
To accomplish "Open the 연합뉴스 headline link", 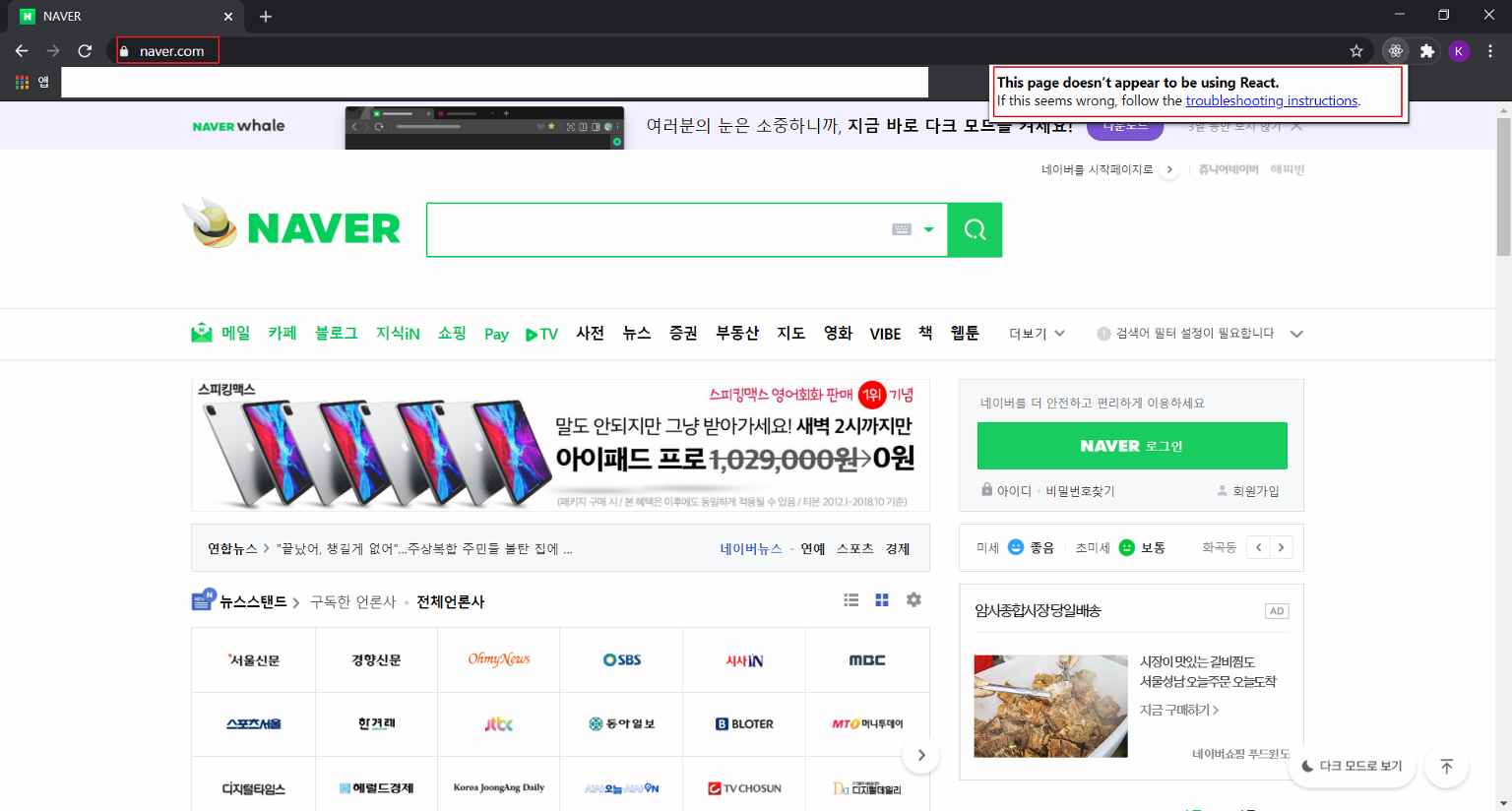I will 424,548.
